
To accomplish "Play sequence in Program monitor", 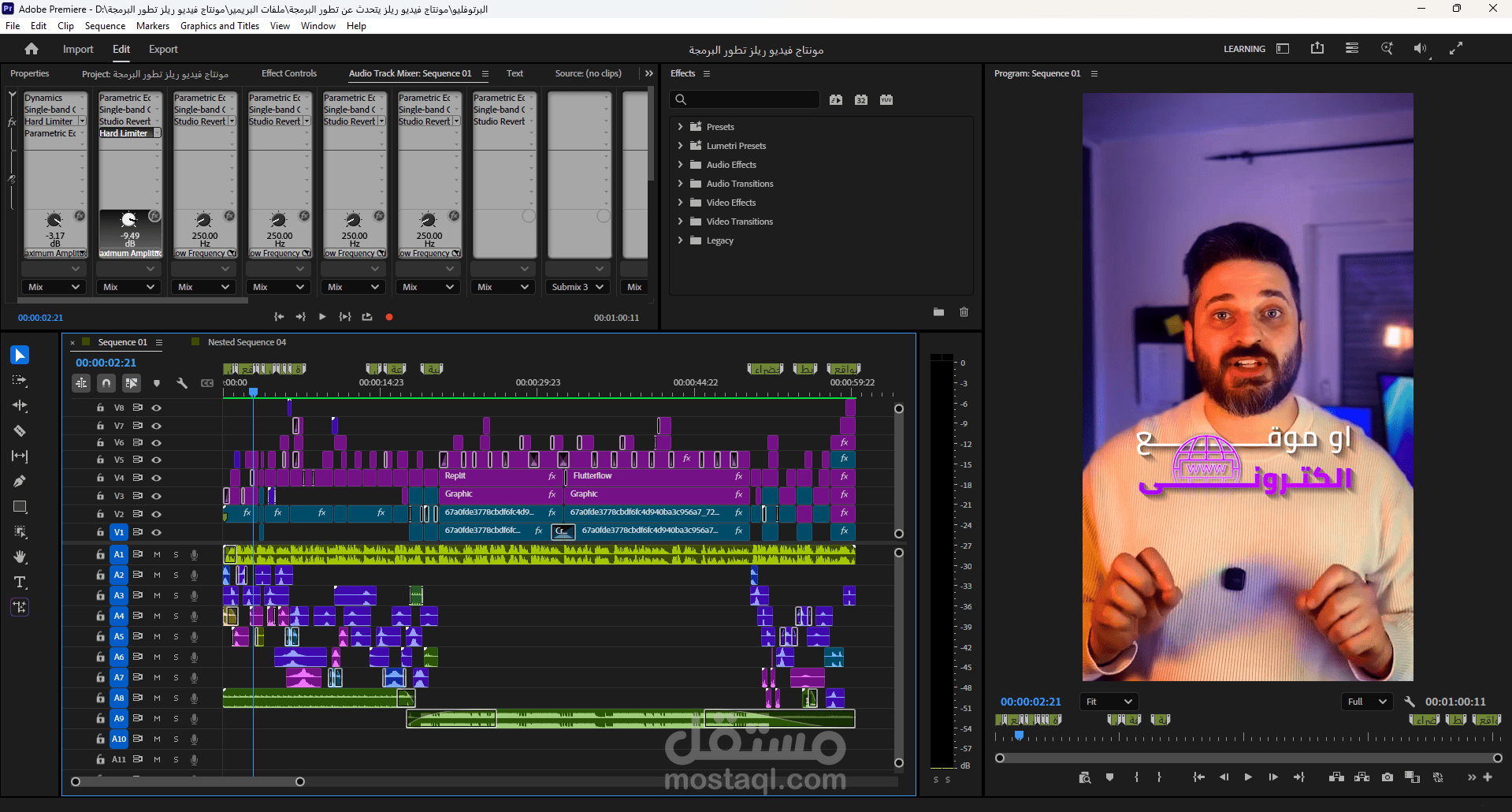I will tap(1248, 777).
